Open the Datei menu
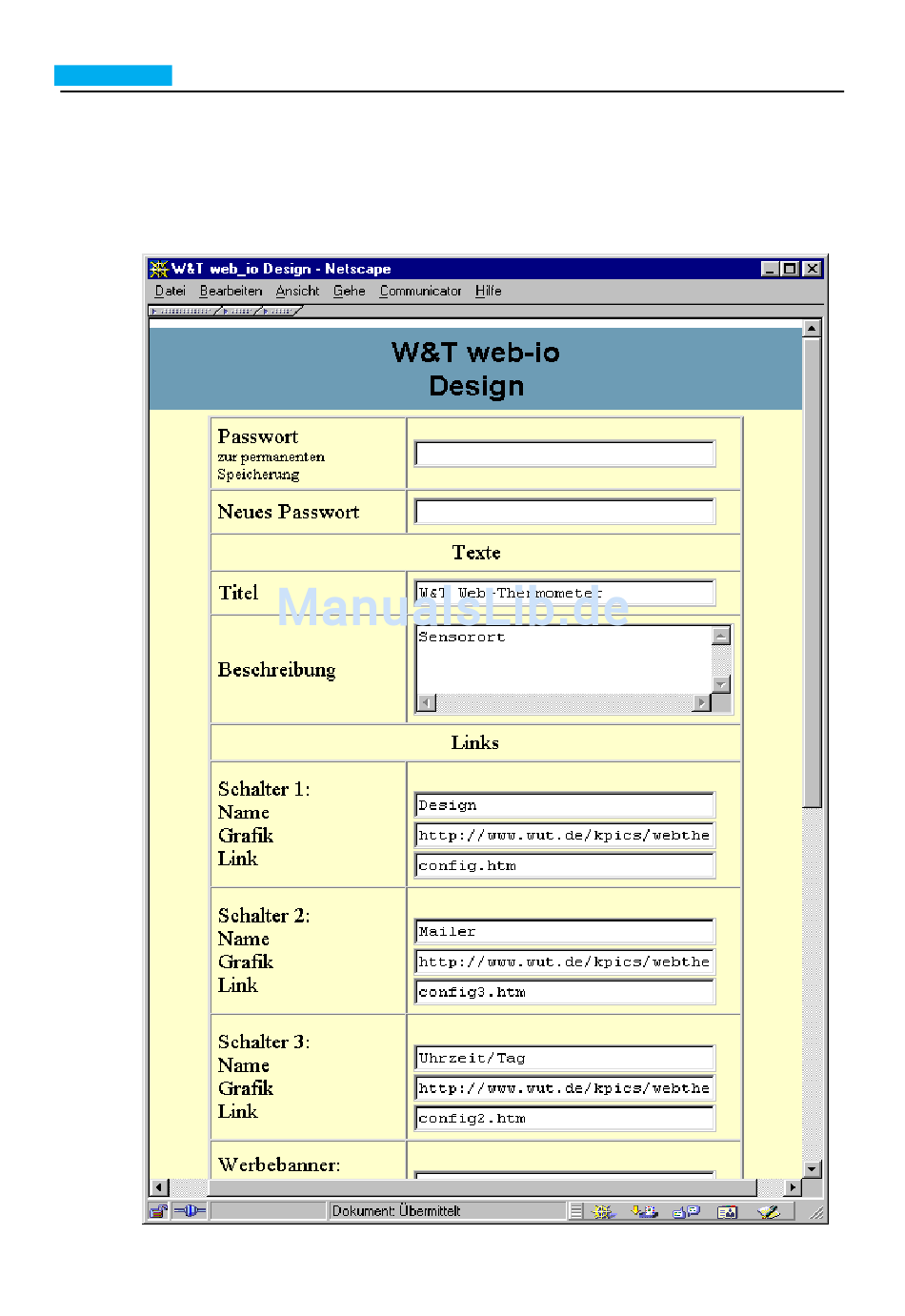 coord(171,291)
